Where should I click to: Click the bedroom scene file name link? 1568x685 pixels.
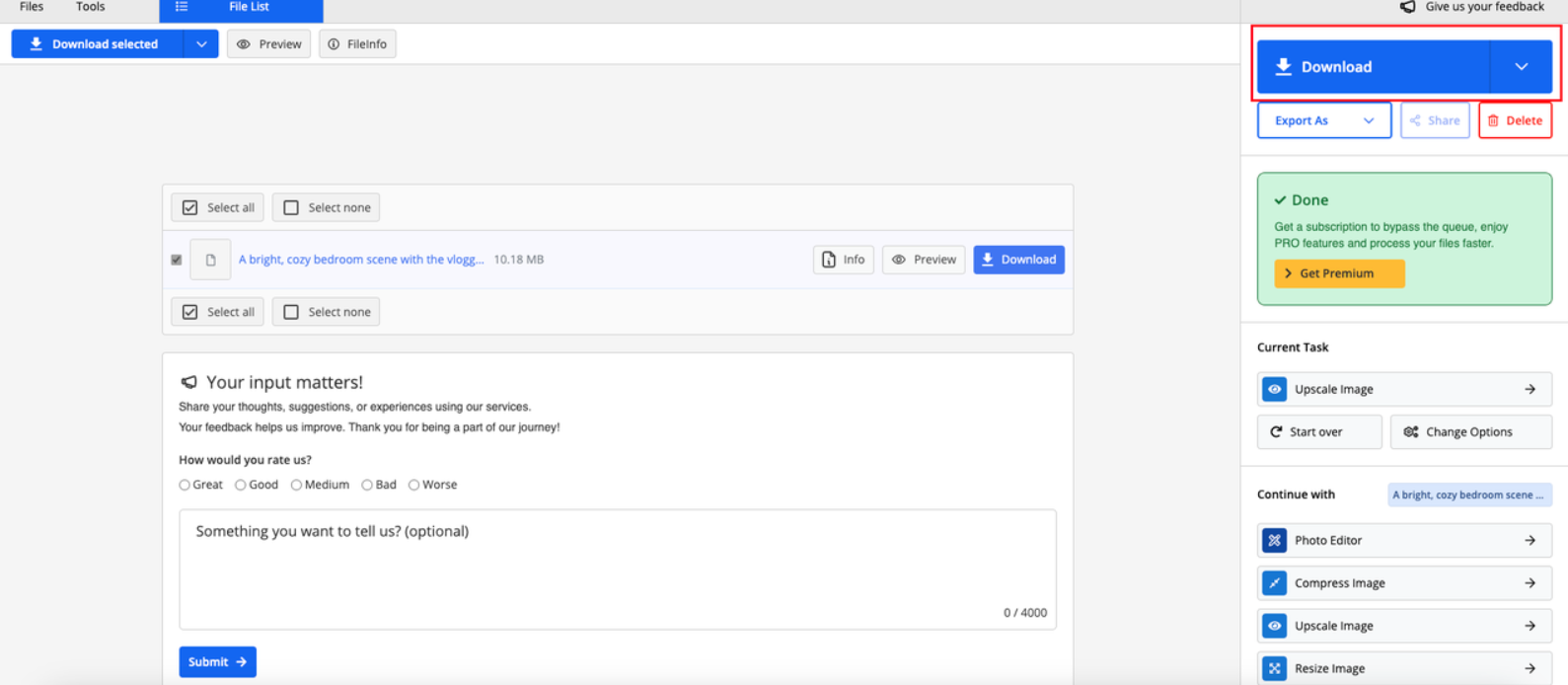pos(361,260)
